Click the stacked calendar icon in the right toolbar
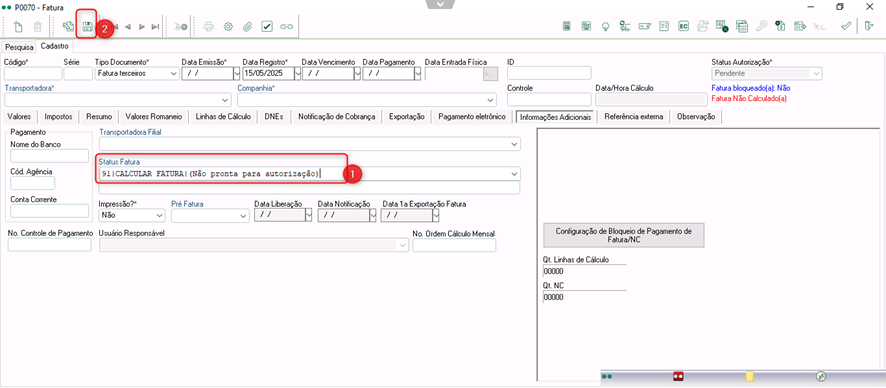The height and width of the screenshot is (388, 886). pos(741,26)
